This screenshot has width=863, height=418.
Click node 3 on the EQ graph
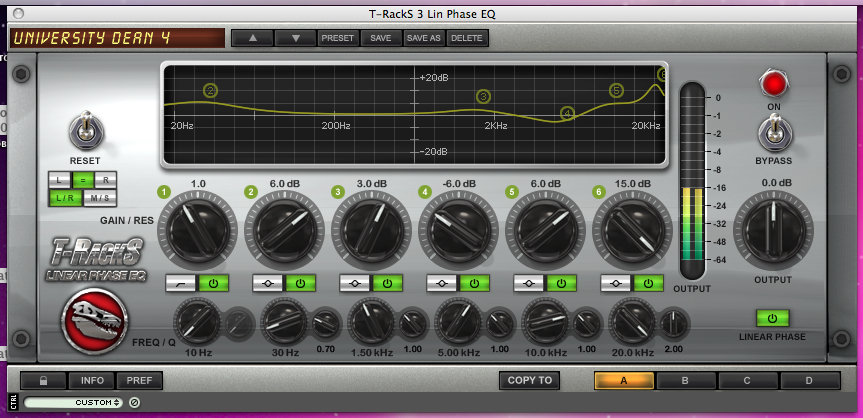coord(483,97)
